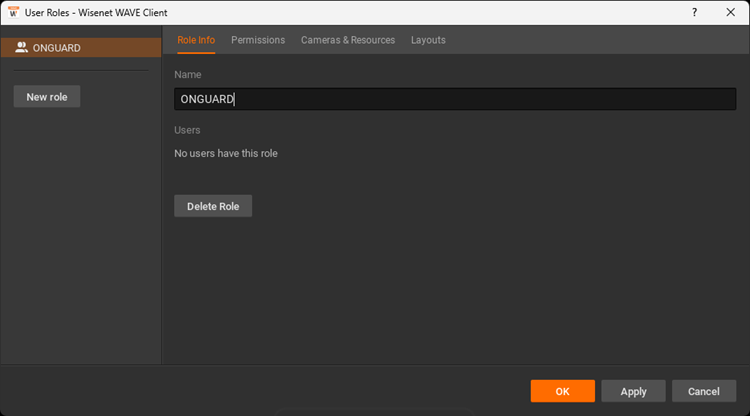Apply the role changes

[x=633, y=391]
